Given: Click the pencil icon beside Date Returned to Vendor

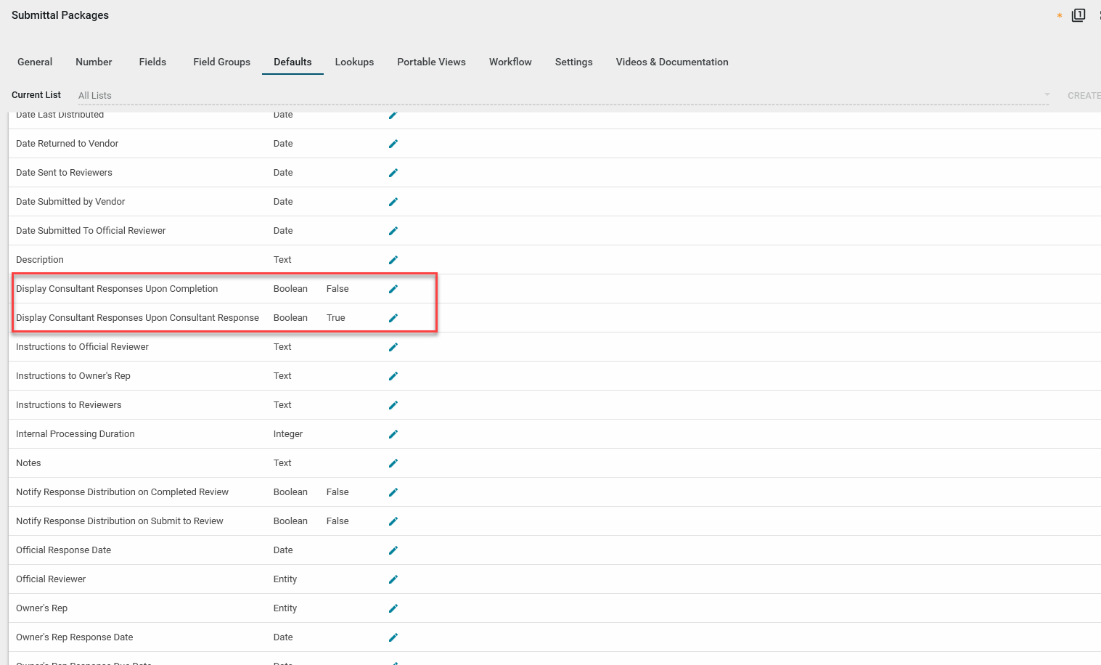Looking at the screenshot, I should click(393, 144).
